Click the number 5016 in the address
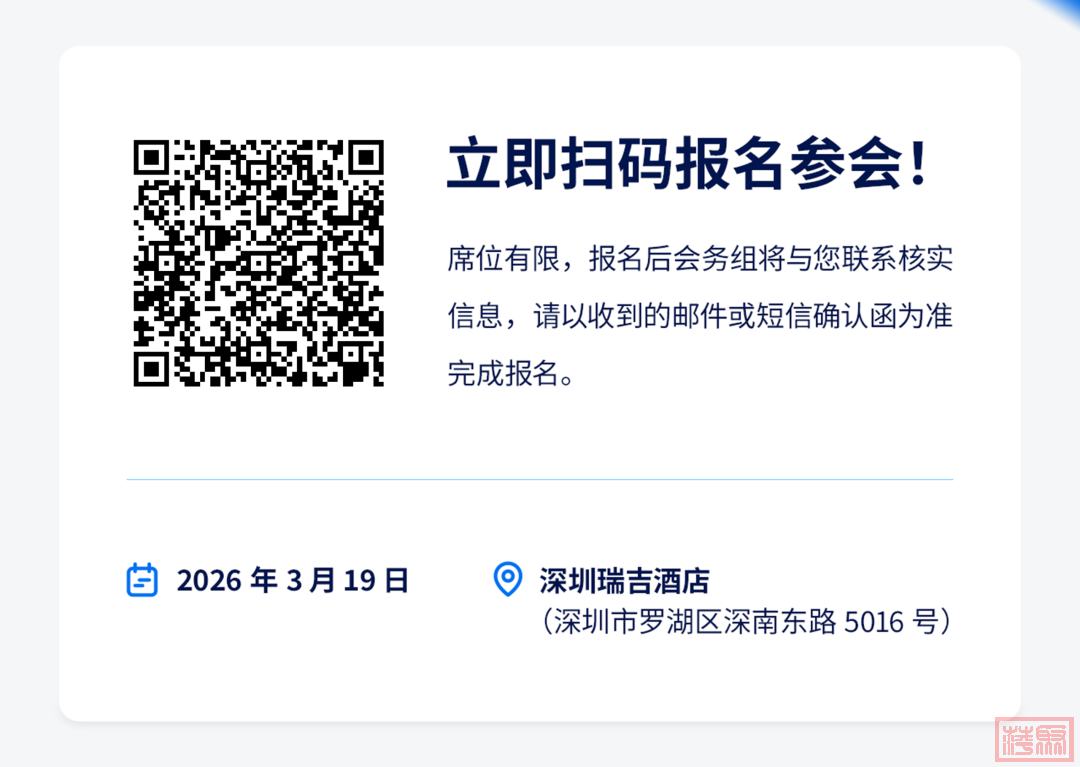The width and height of the screenshot is (1080, 767). click(x=874, y=622)
